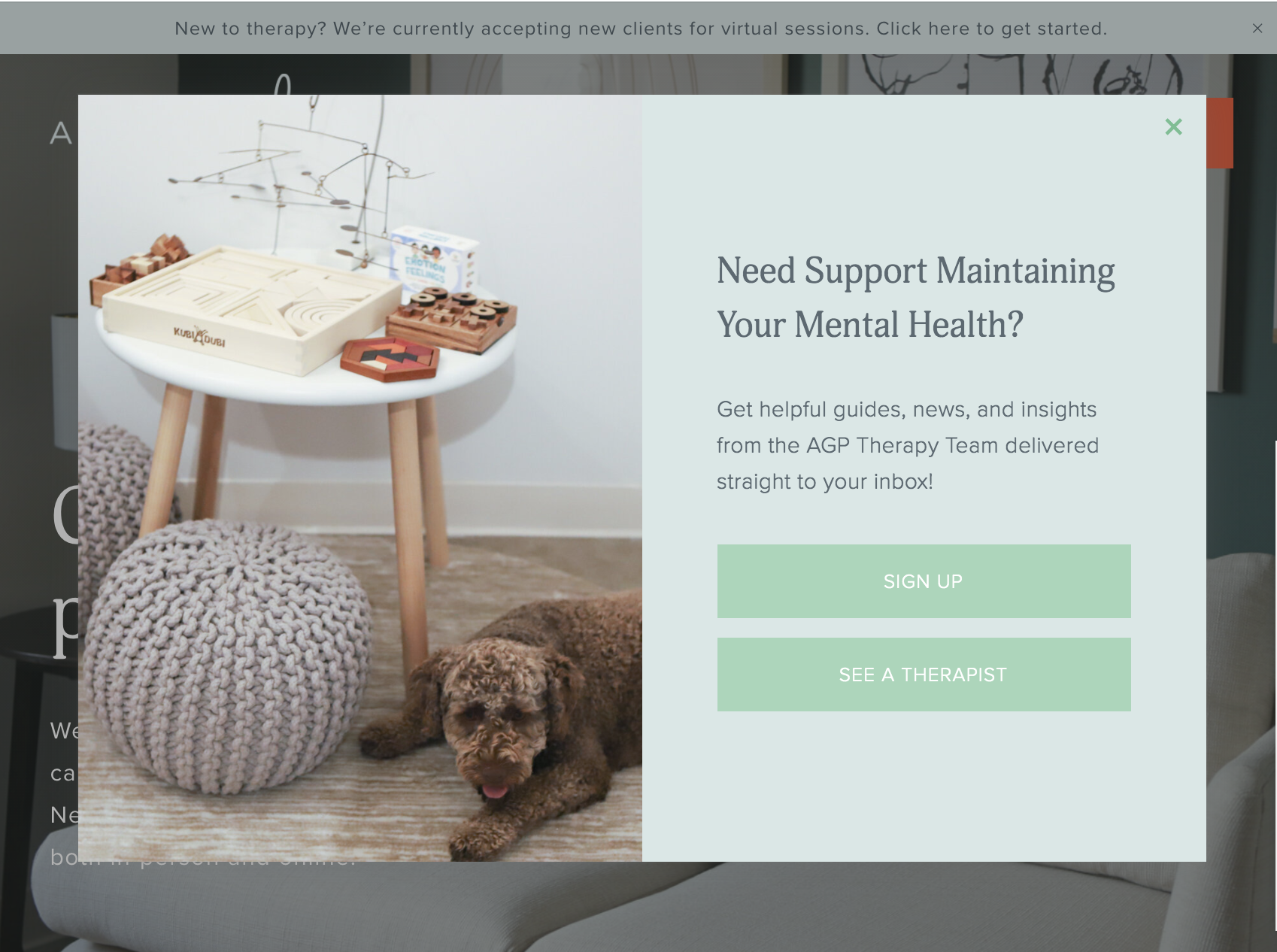Image resolution: width=1277 pixels, height=952 pixels.
Task: Click the orange button behind popup
Action: [x=1220, y=133]
